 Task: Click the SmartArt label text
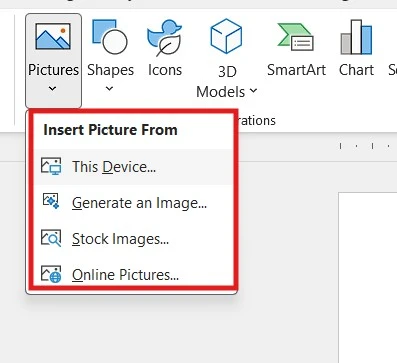[x=296, y=70]
